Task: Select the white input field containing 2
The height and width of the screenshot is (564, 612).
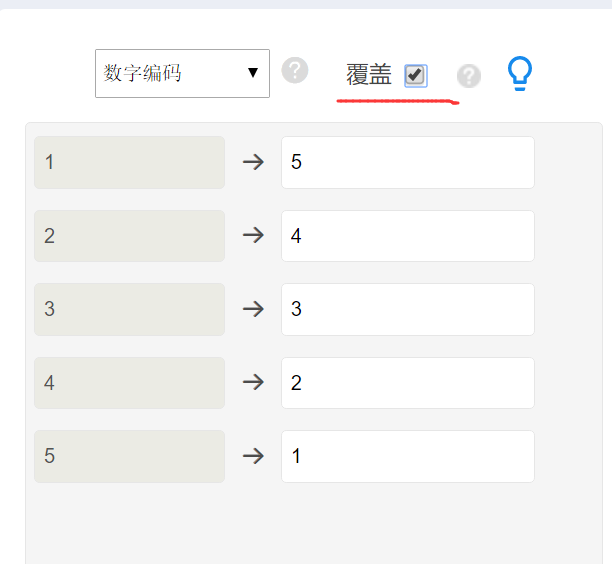Action: point(407,383)
